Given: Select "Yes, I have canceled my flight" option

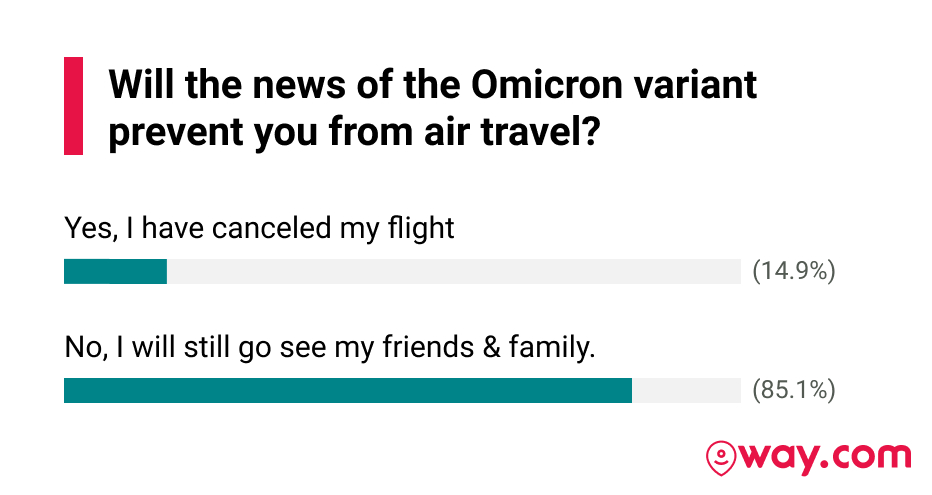Looking at the screenshot, I should 259,228.
